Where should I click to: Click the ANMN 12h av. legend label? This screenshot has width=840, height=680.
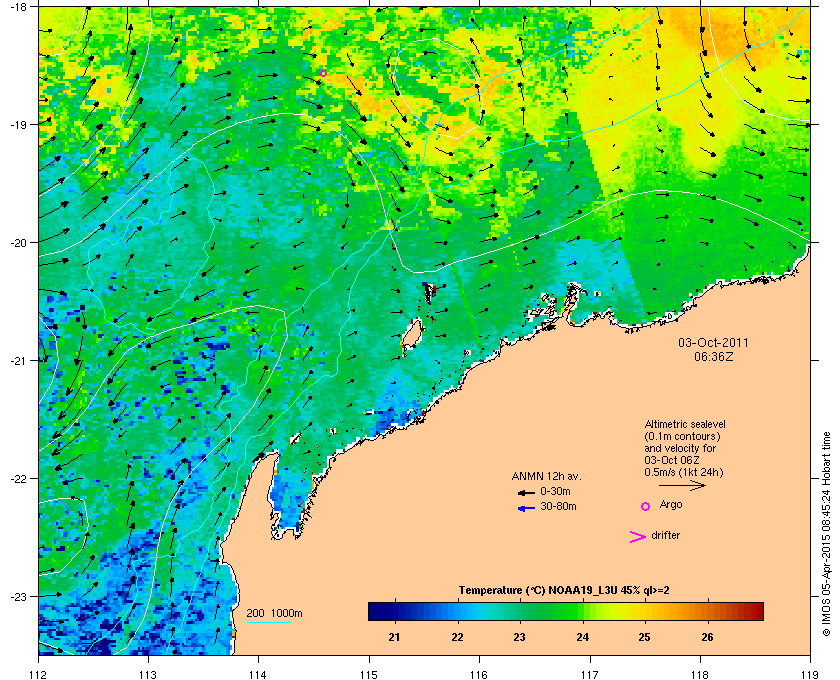coord(546,476)
